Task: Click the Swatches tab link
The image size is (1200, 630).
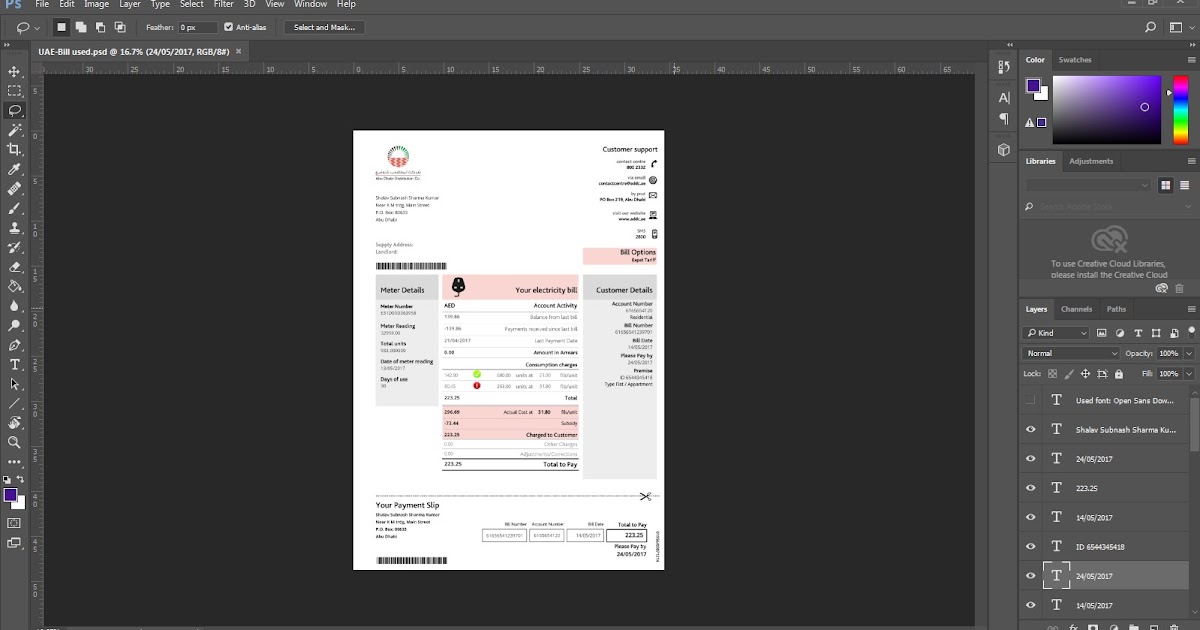Action: 1074,60
